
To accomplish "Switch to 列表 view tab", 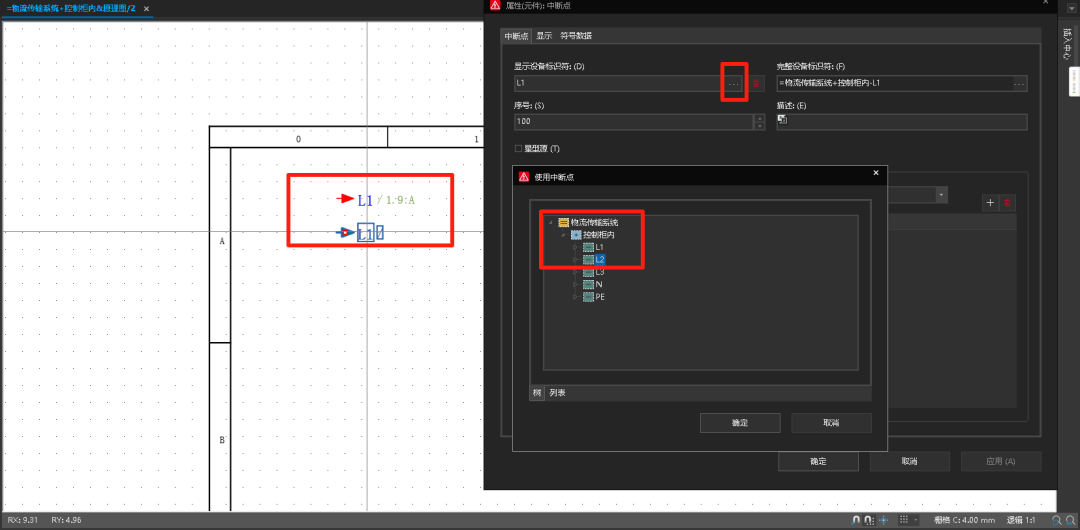I will tap(557, 393).
